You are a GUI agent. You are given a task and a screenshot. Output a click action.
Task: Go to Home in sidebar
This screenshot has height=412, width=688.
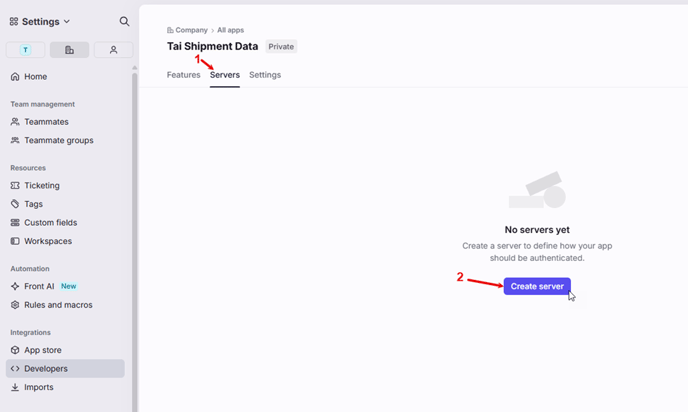tap(35, 77)
